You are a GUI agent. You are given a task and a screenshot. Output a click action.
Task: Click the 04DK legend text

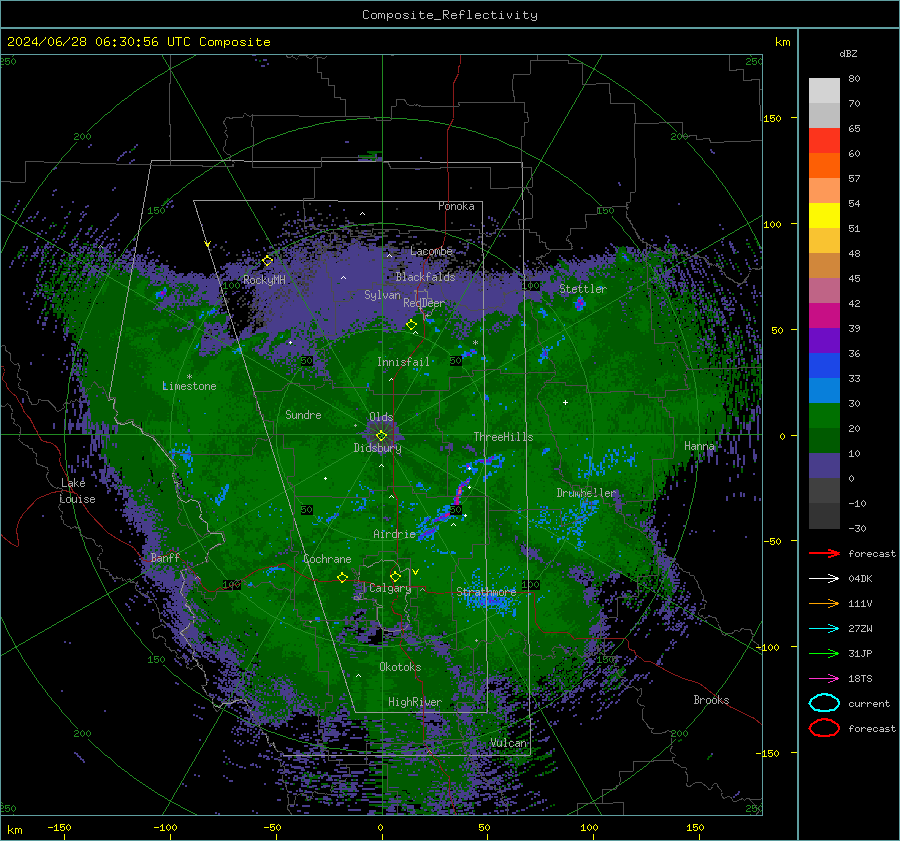click(x=860, y=579)
